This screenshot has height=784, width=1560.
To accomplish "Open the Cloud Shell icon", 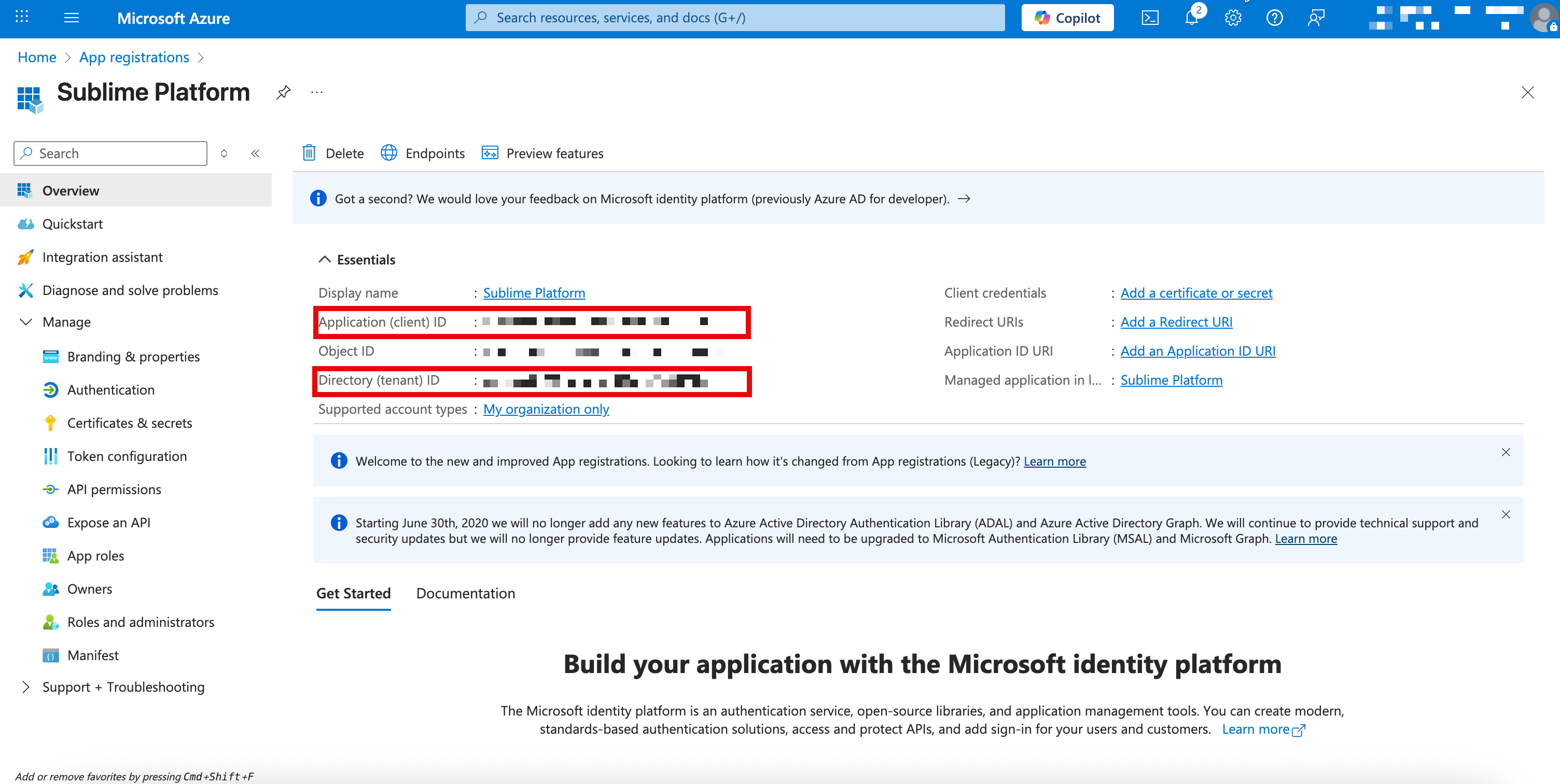I will point(1150,18).
